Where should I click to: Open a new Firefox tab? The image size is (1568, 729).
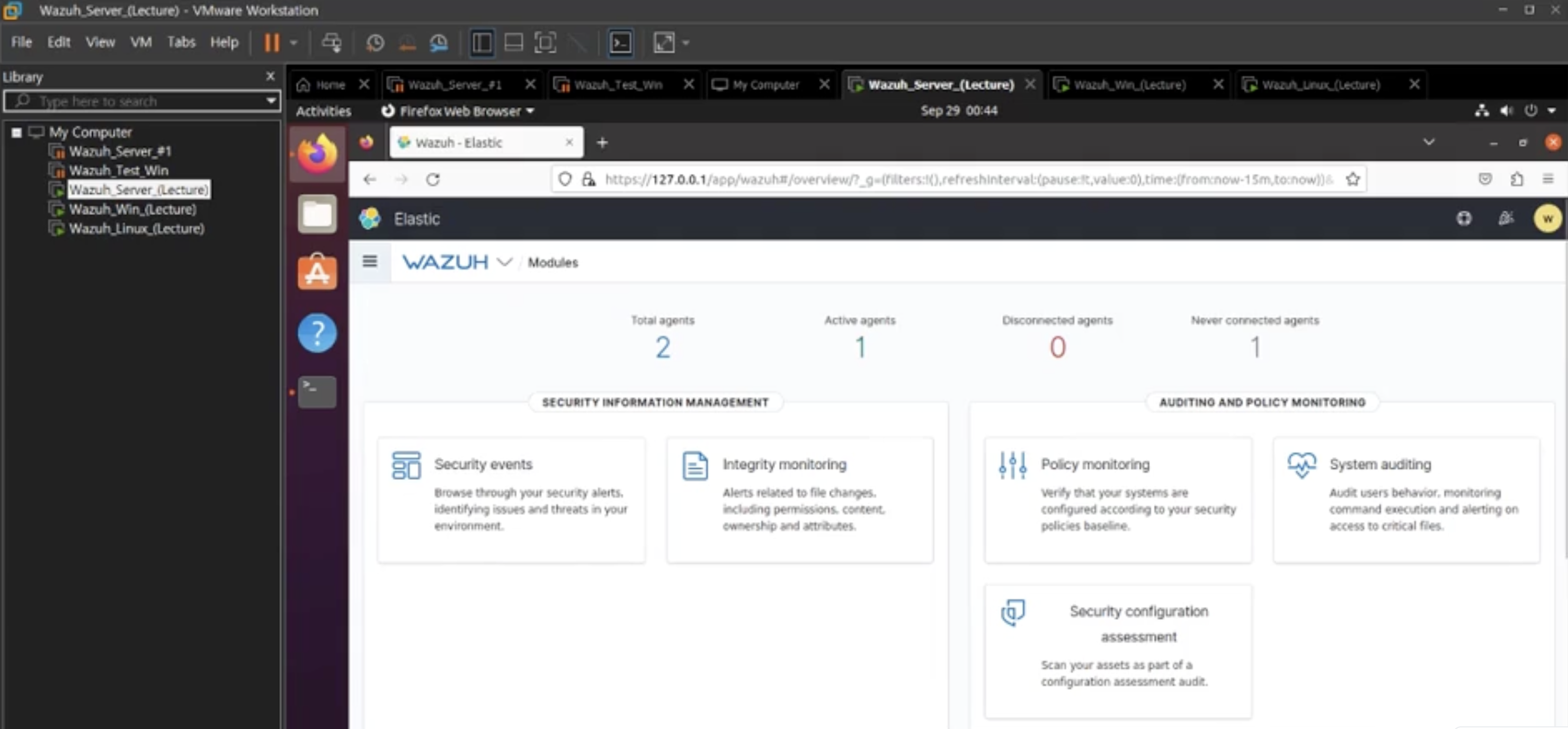pyautogui.click(x=602, y=143)
